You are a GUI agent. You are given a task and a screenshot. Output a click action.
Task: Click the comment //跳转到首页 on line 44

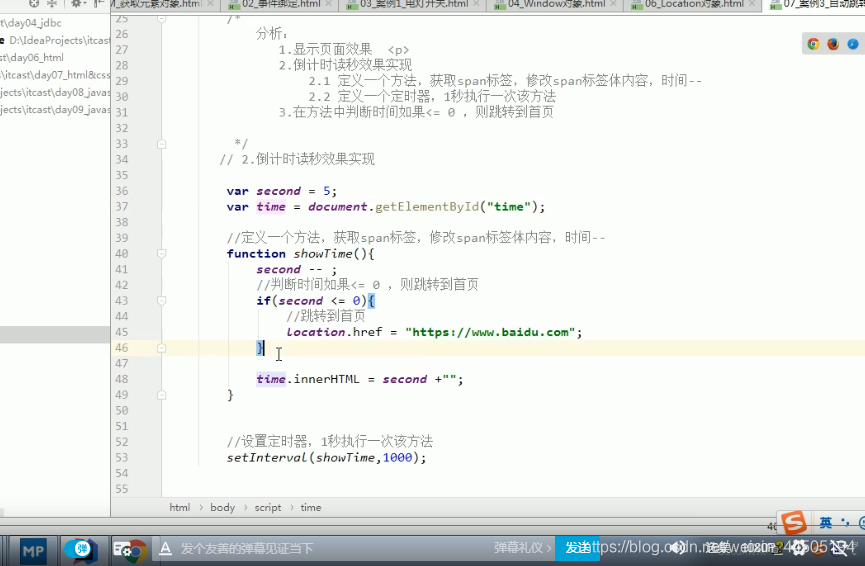[x=325, y=316]
